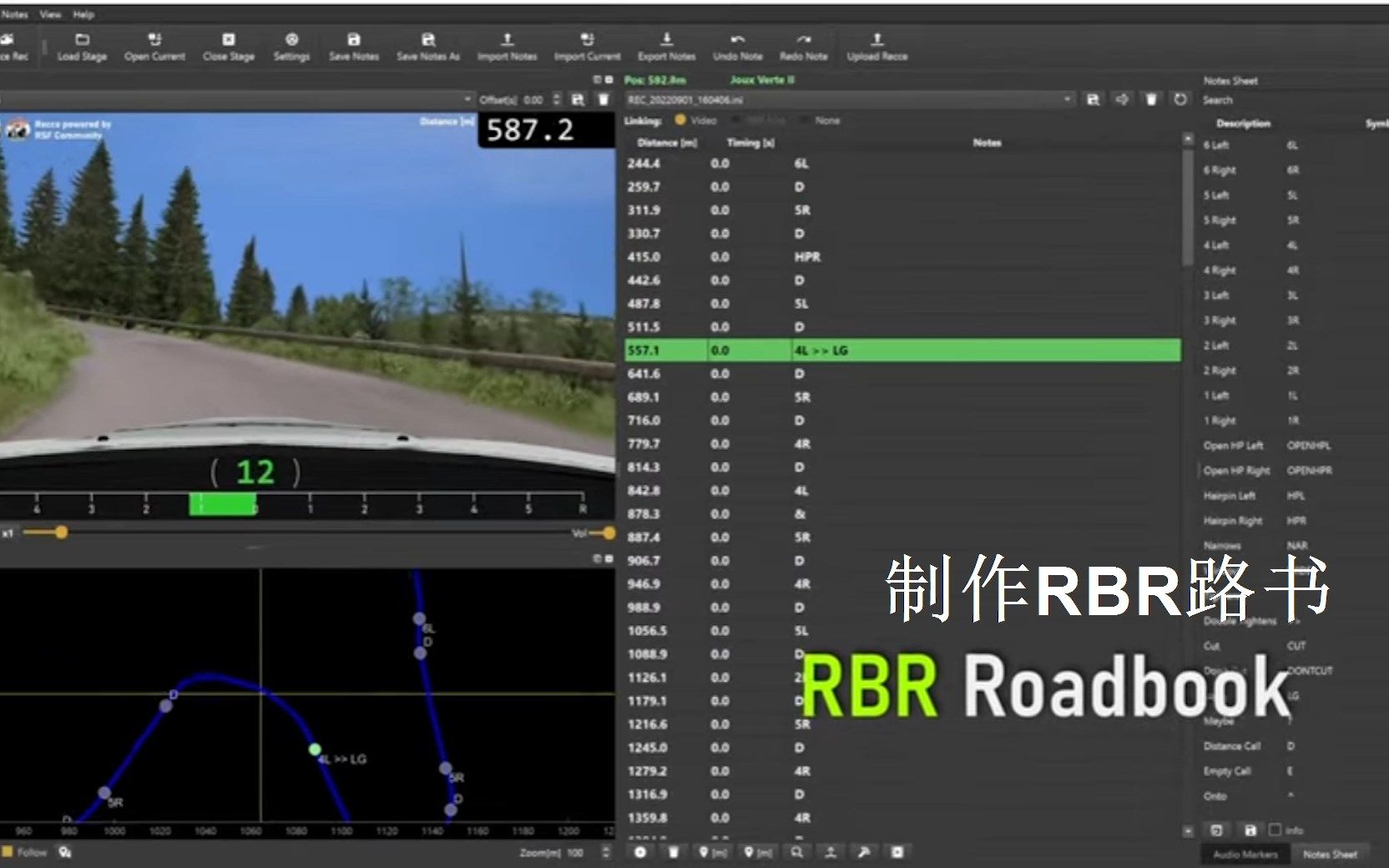Click the Upload Recce toolbar button

click(x=876, y=48)
